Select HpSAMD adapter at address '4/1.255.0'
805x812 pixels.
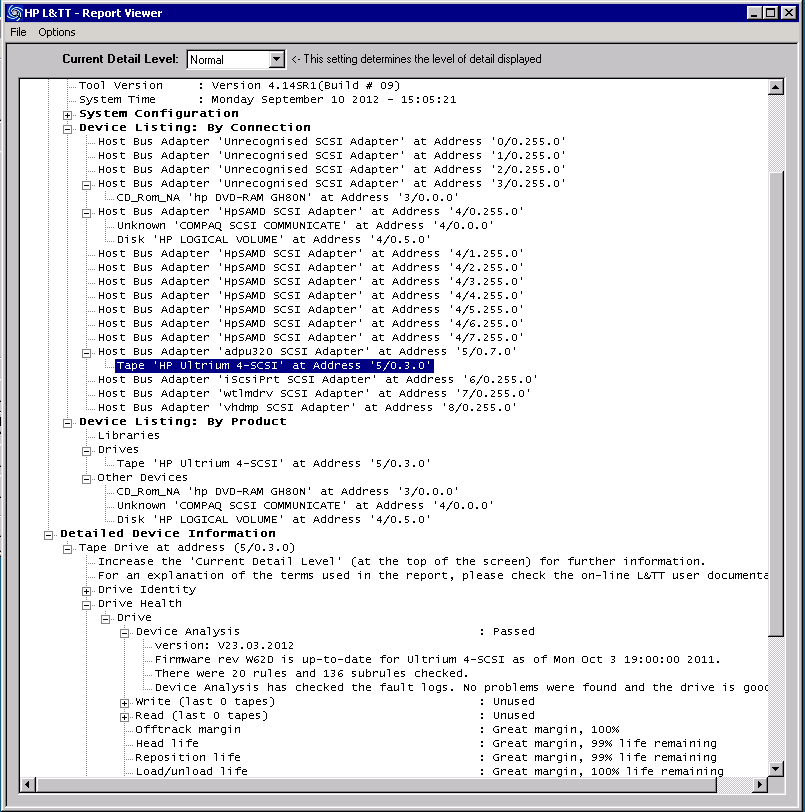tap(311, 253)
